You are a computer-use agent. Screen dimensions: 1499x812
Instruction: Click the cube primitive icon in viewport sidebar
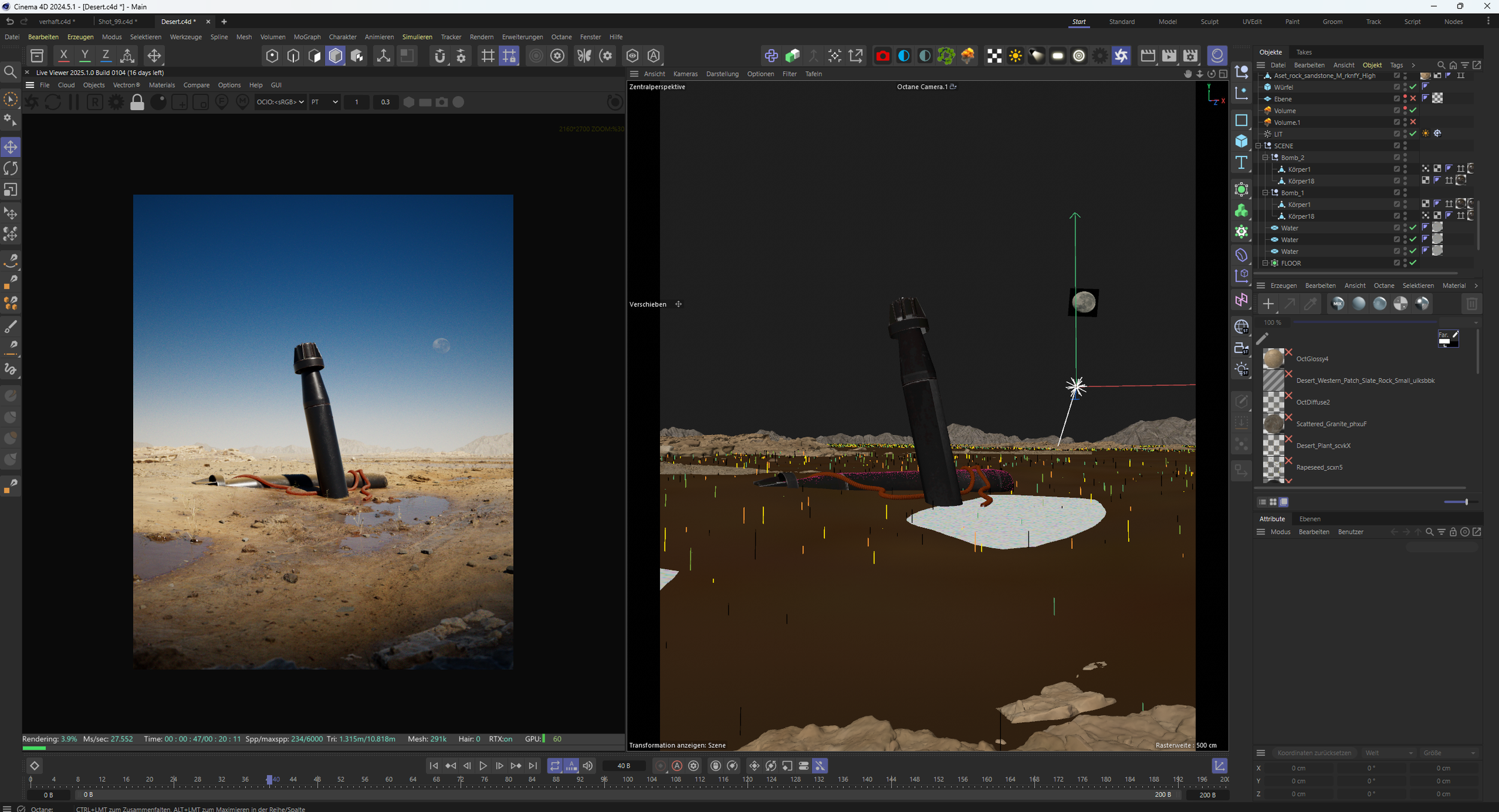(1241, 141)
